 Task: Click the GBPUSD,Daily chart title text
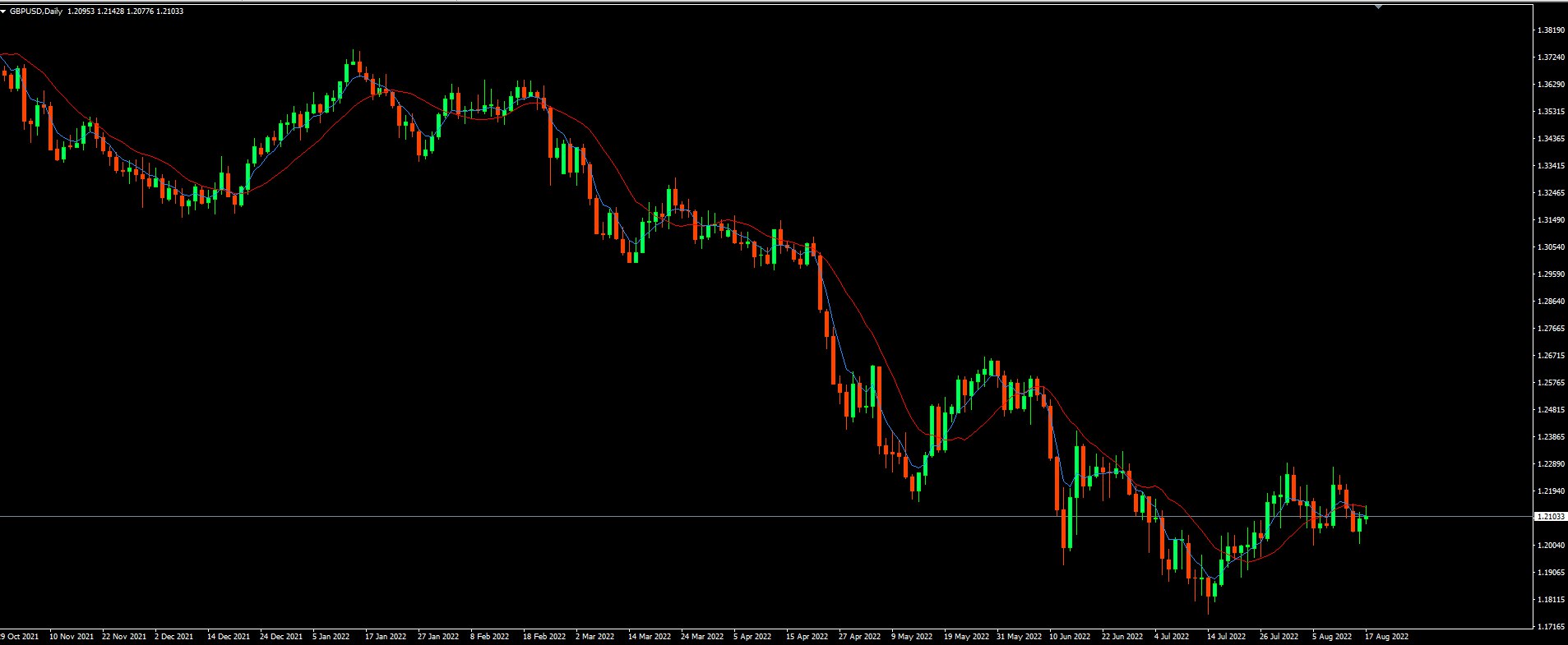36,12
